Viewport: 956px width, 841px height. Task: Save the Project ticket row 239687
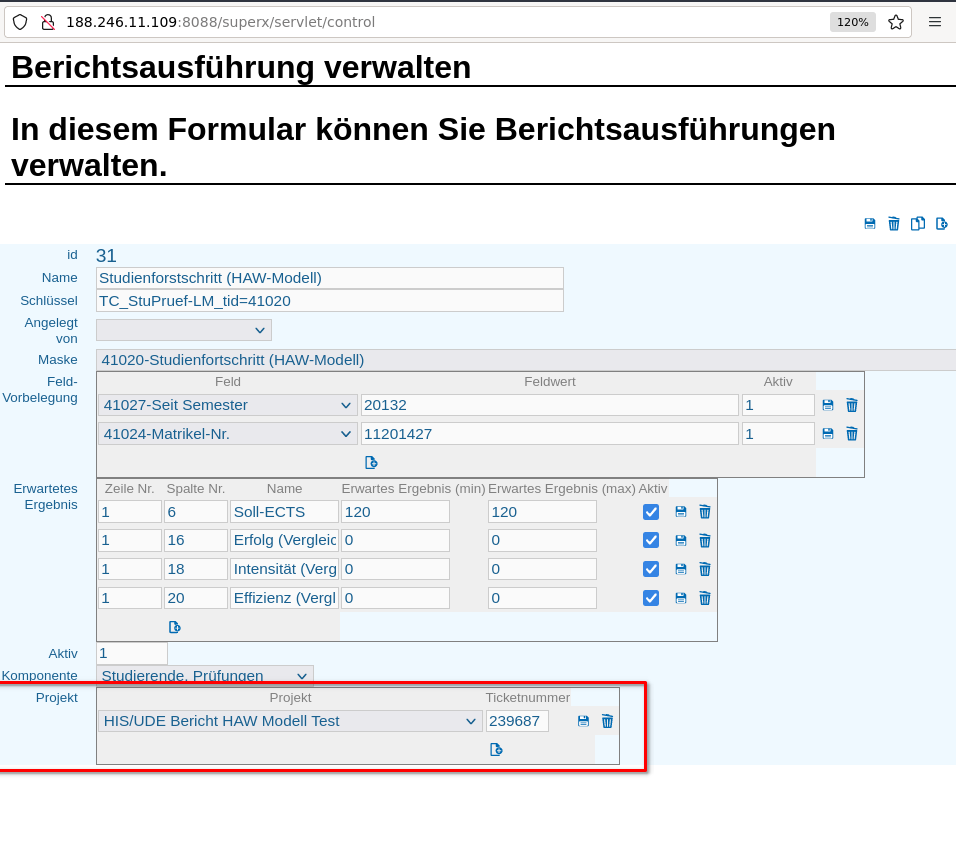point(584,721)
